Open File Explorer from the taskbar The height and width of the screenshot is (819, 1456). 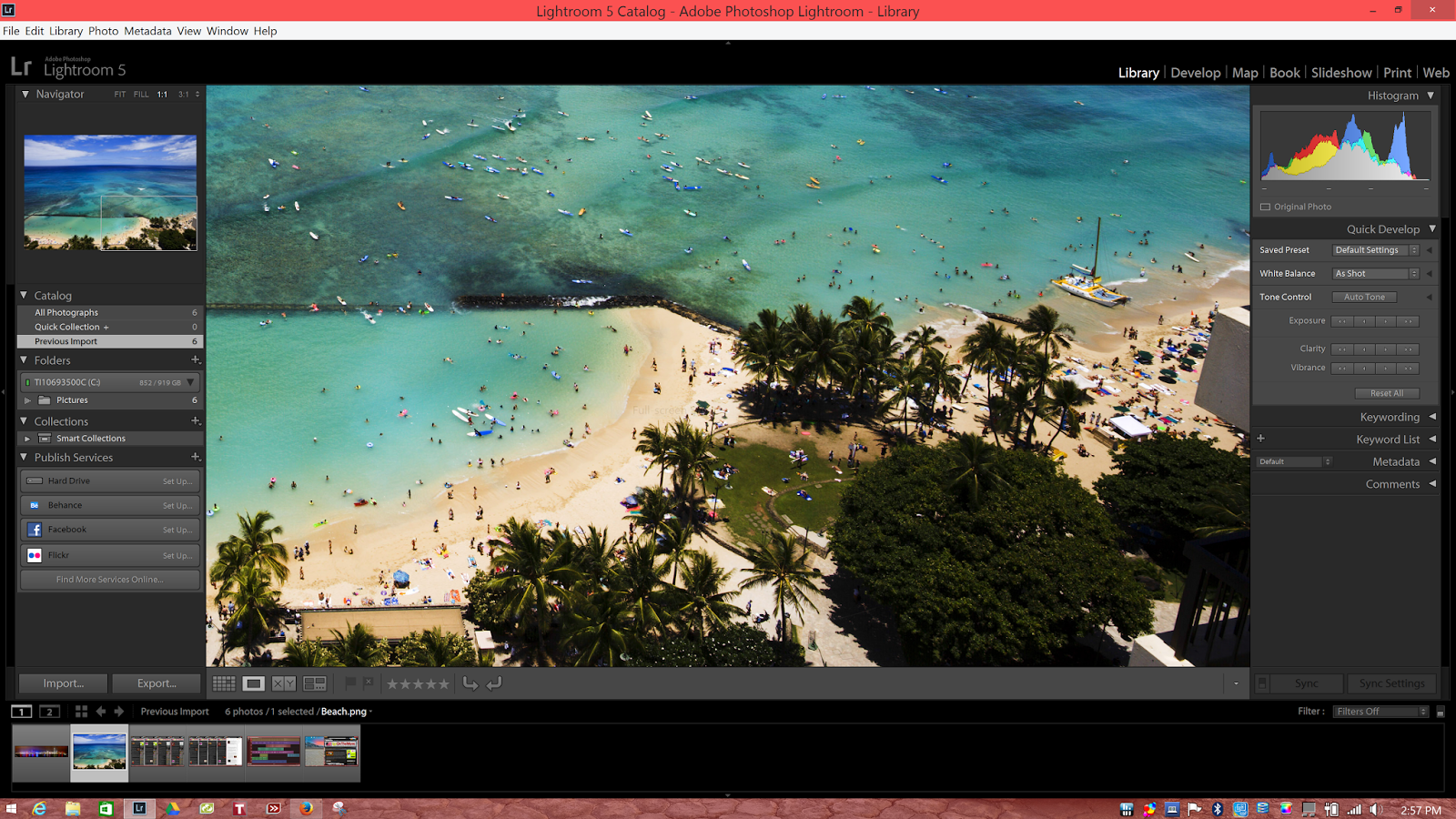[73, 808]
